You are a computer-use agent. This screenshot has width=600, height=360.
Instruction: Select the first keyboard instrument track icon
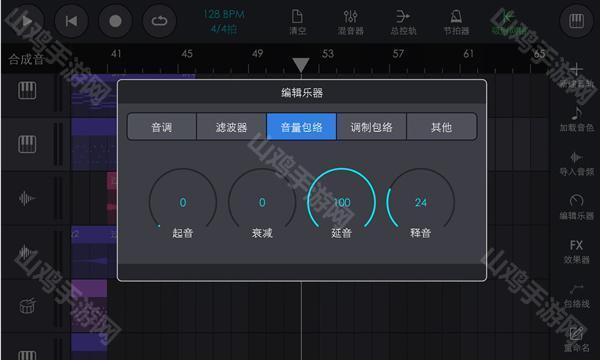coord(27,91)
